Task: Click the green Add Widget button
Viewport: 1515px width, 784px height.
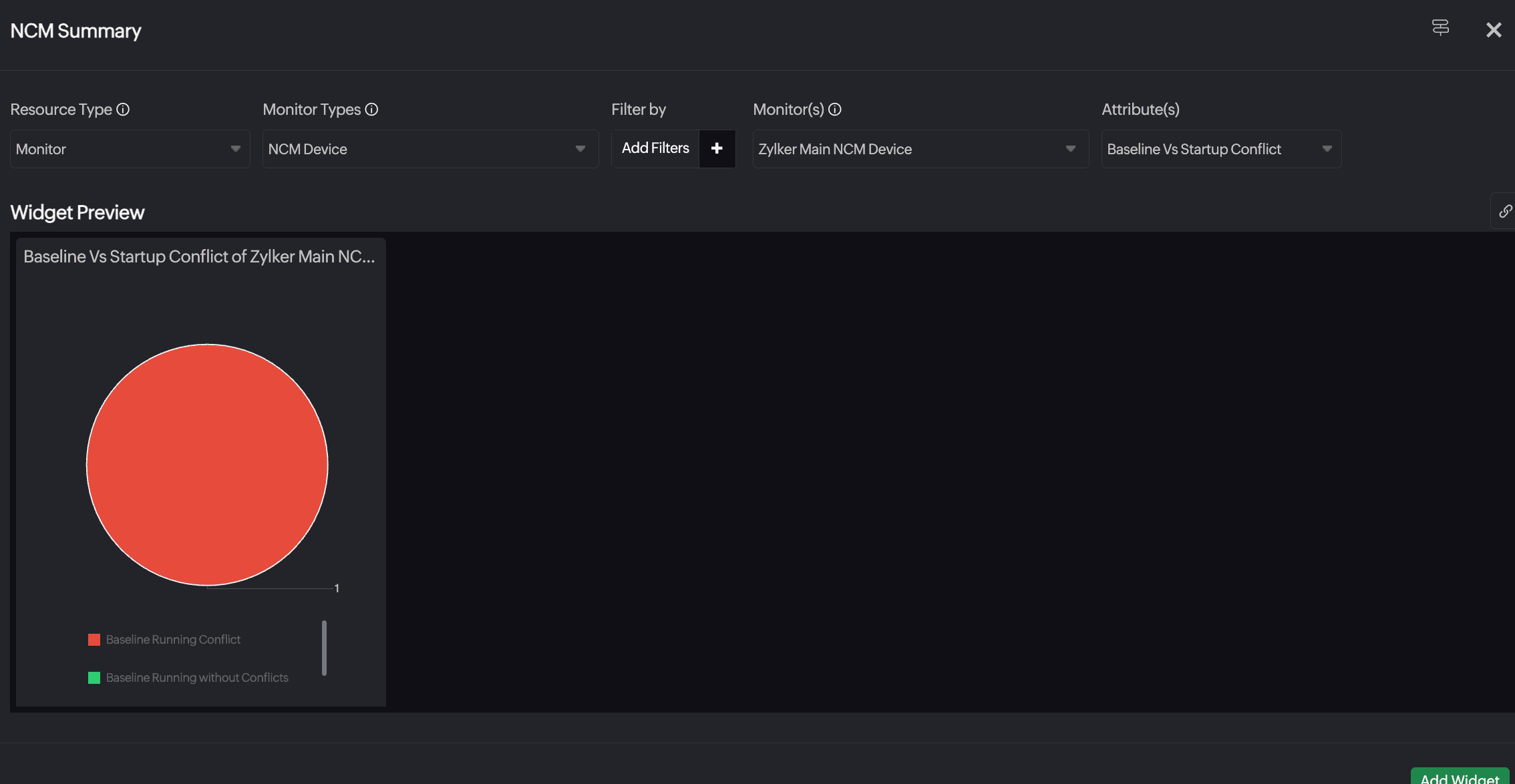Action: pyautogui.click(x=1459, y=777)
